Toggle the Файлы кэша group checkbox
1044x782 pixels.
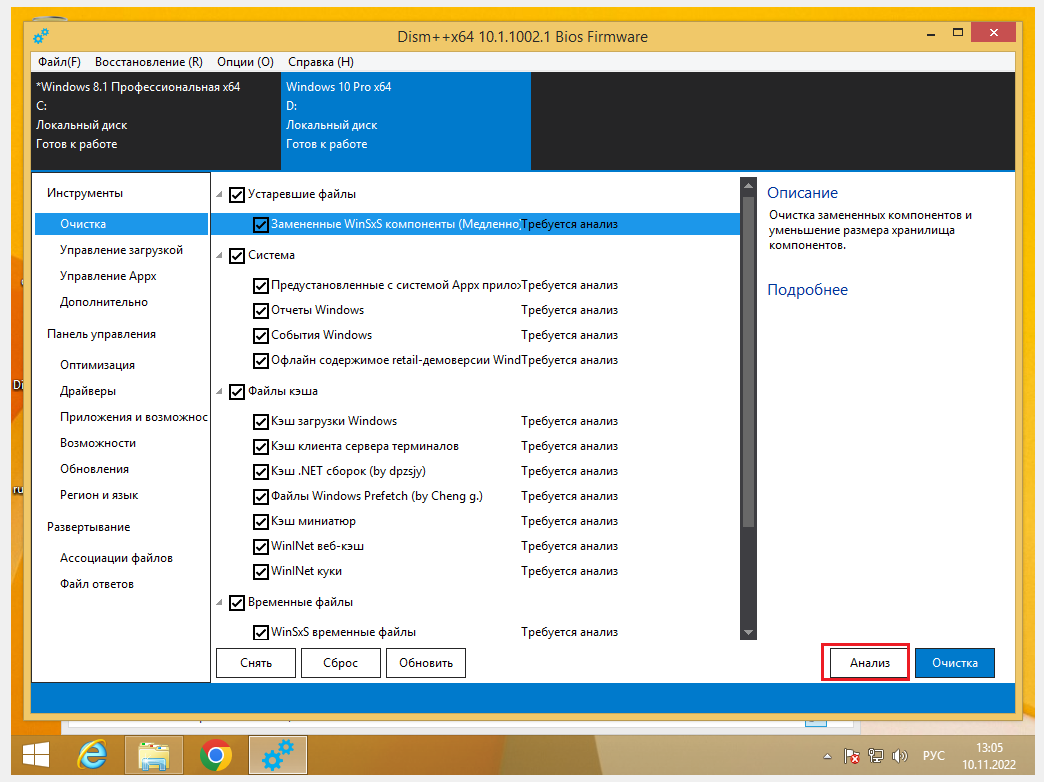click(x=237, y=392)
